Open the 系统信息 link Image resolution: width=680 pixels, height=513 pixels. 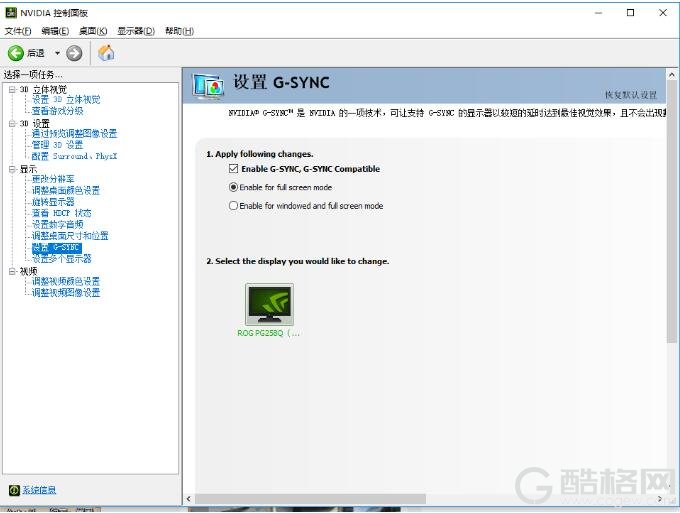click(39, 490)
